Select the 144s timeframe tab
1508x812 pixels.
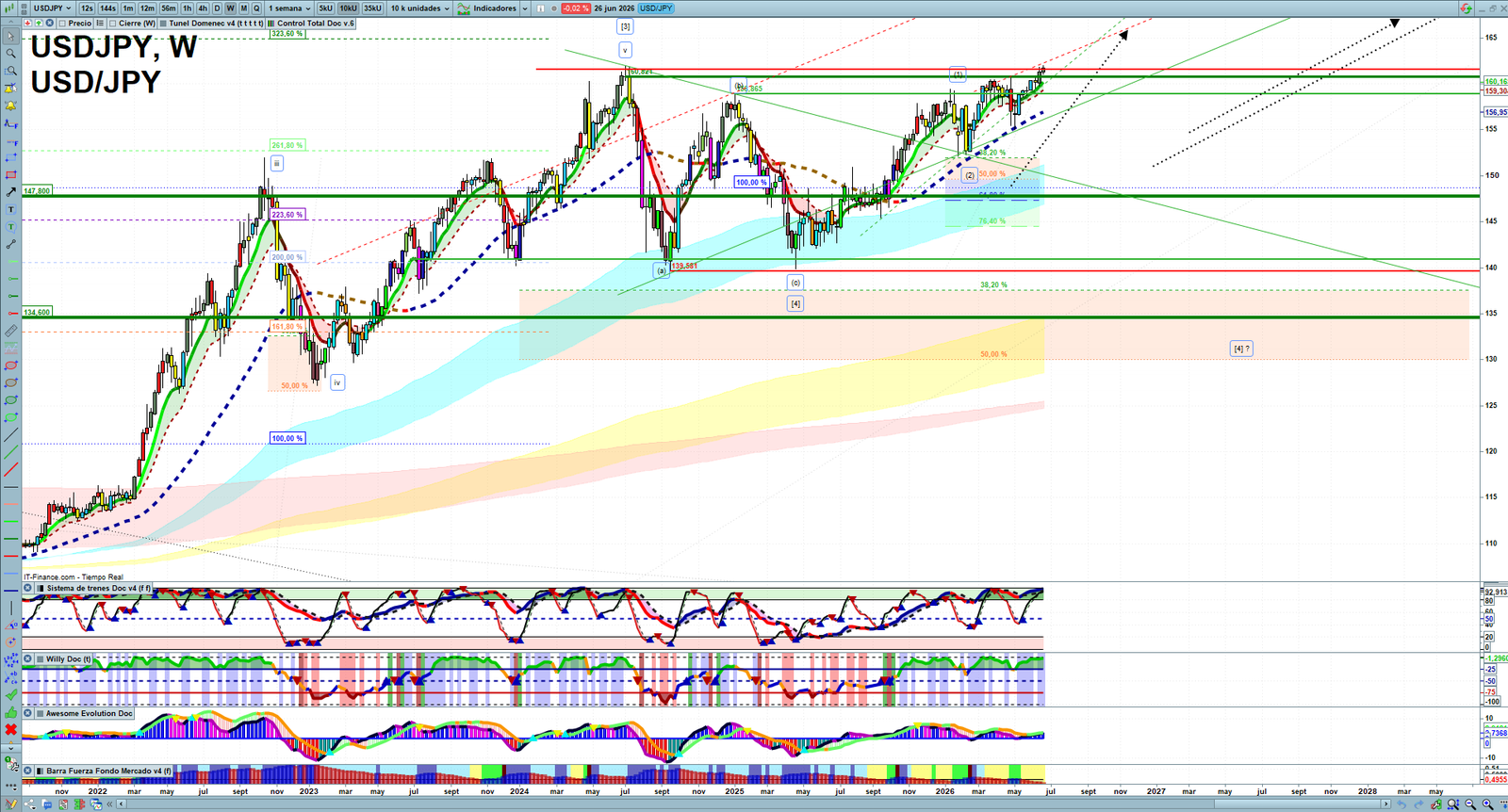[x=107, y=8]
